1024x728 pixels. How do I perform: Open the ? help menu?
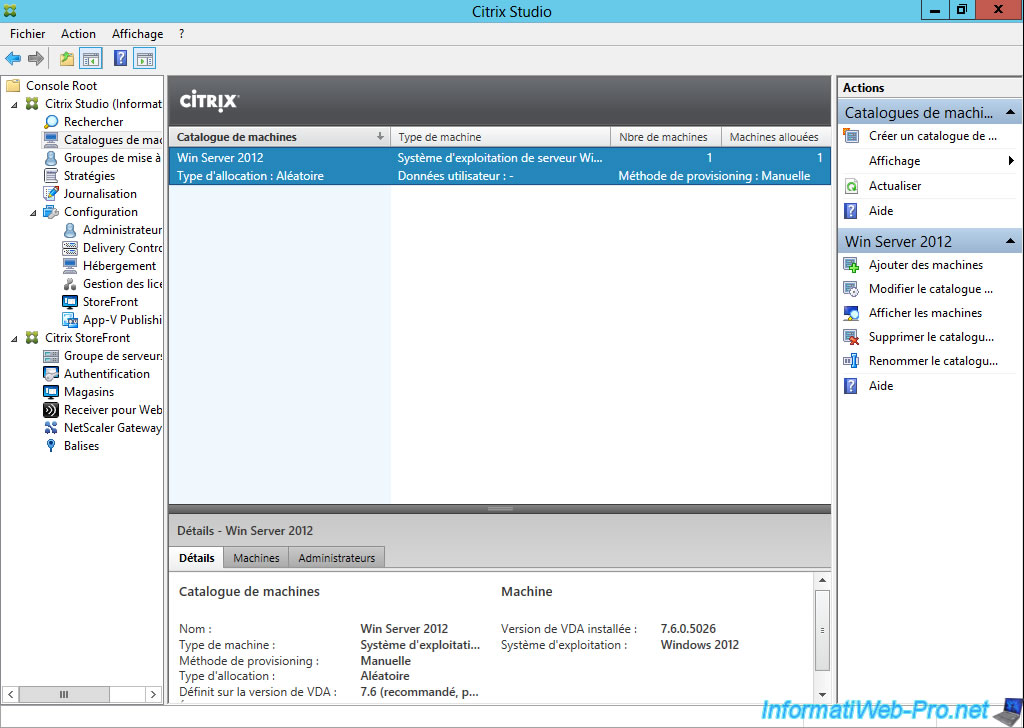pyautogui.click(x=181, y=34)
